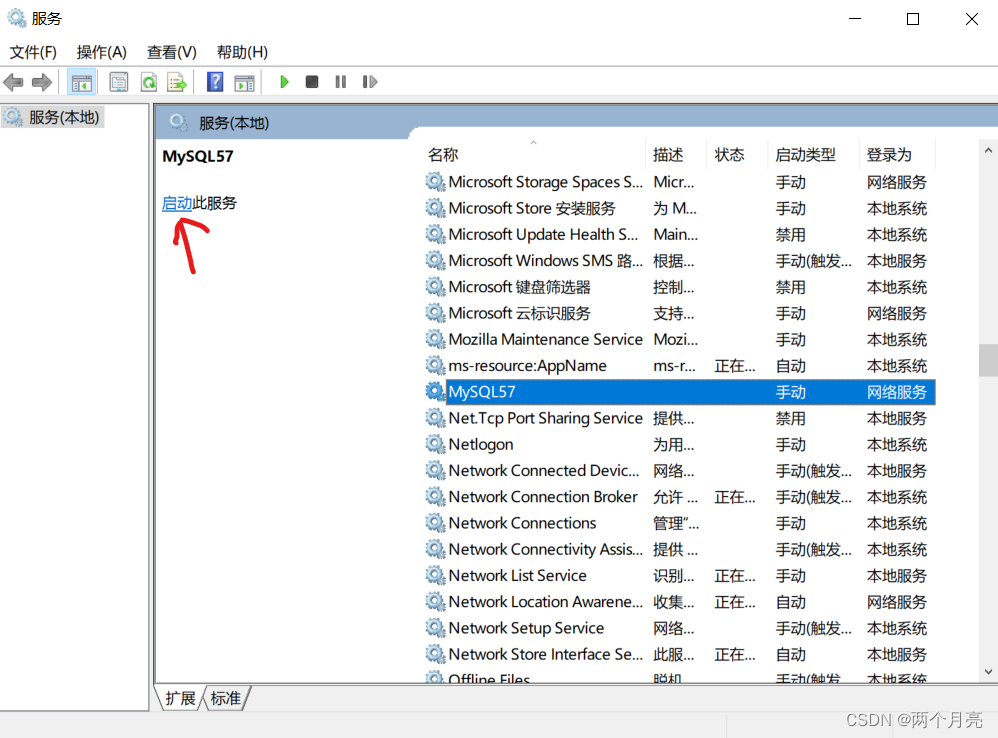Image resolution: width=998 pixels, height=738 pixels.
Task: Click the 启动 link to start MySQL57
Action: [x=177, y=204]
